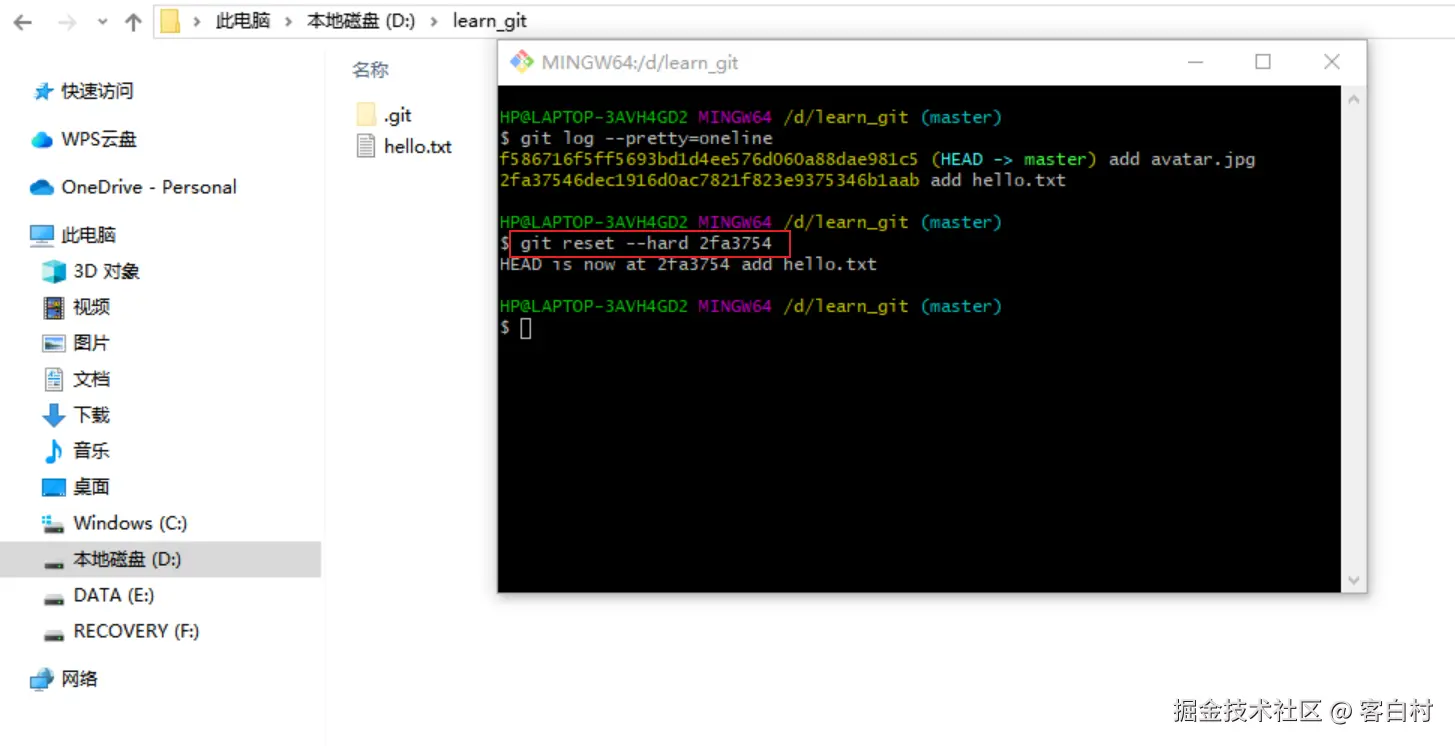Maximize the MINGW64 terminal window

[1263, 62]
